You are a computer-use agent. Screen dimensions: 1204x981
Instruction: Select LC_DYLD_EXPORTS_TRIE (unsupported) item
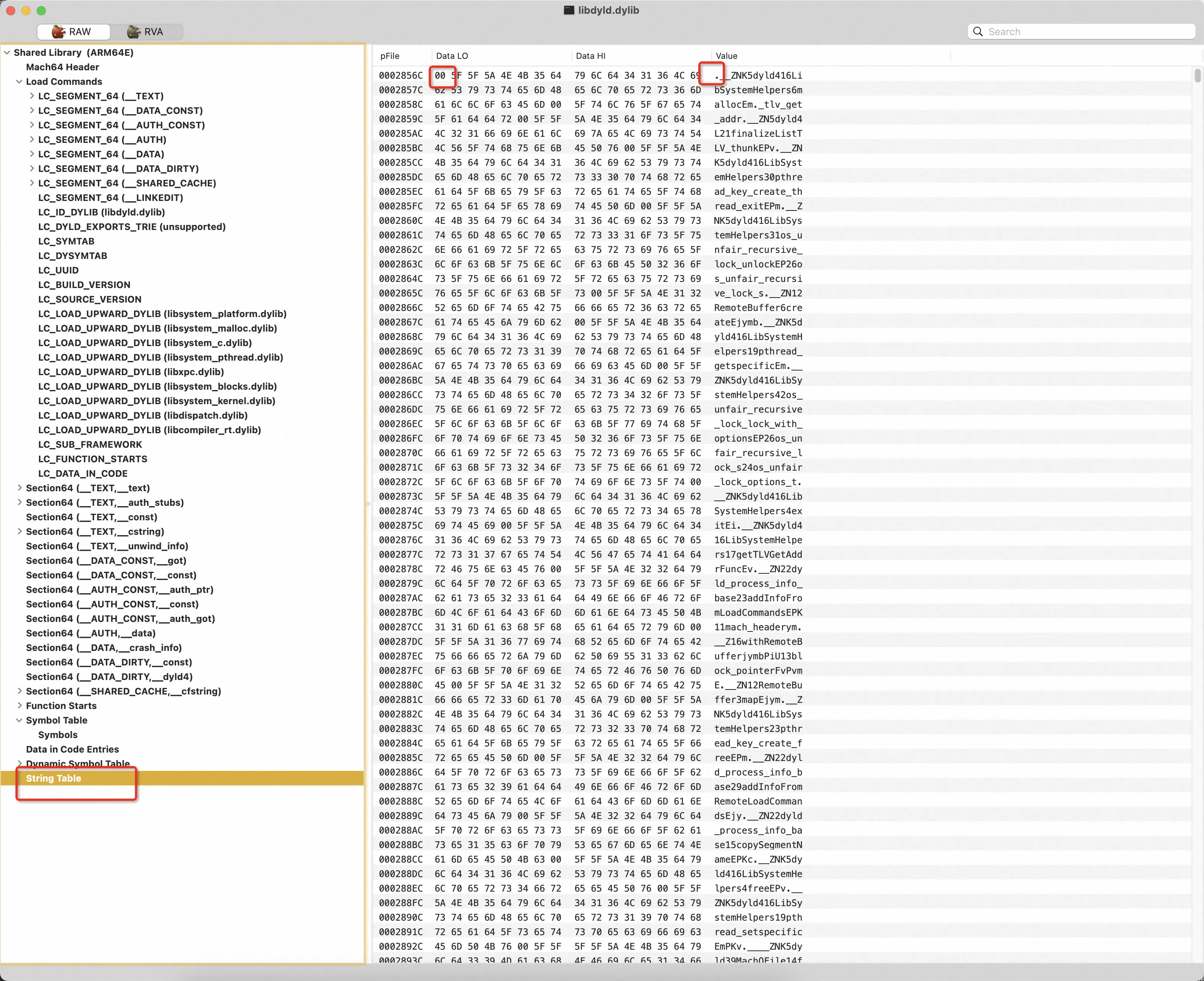click(132, 227)
